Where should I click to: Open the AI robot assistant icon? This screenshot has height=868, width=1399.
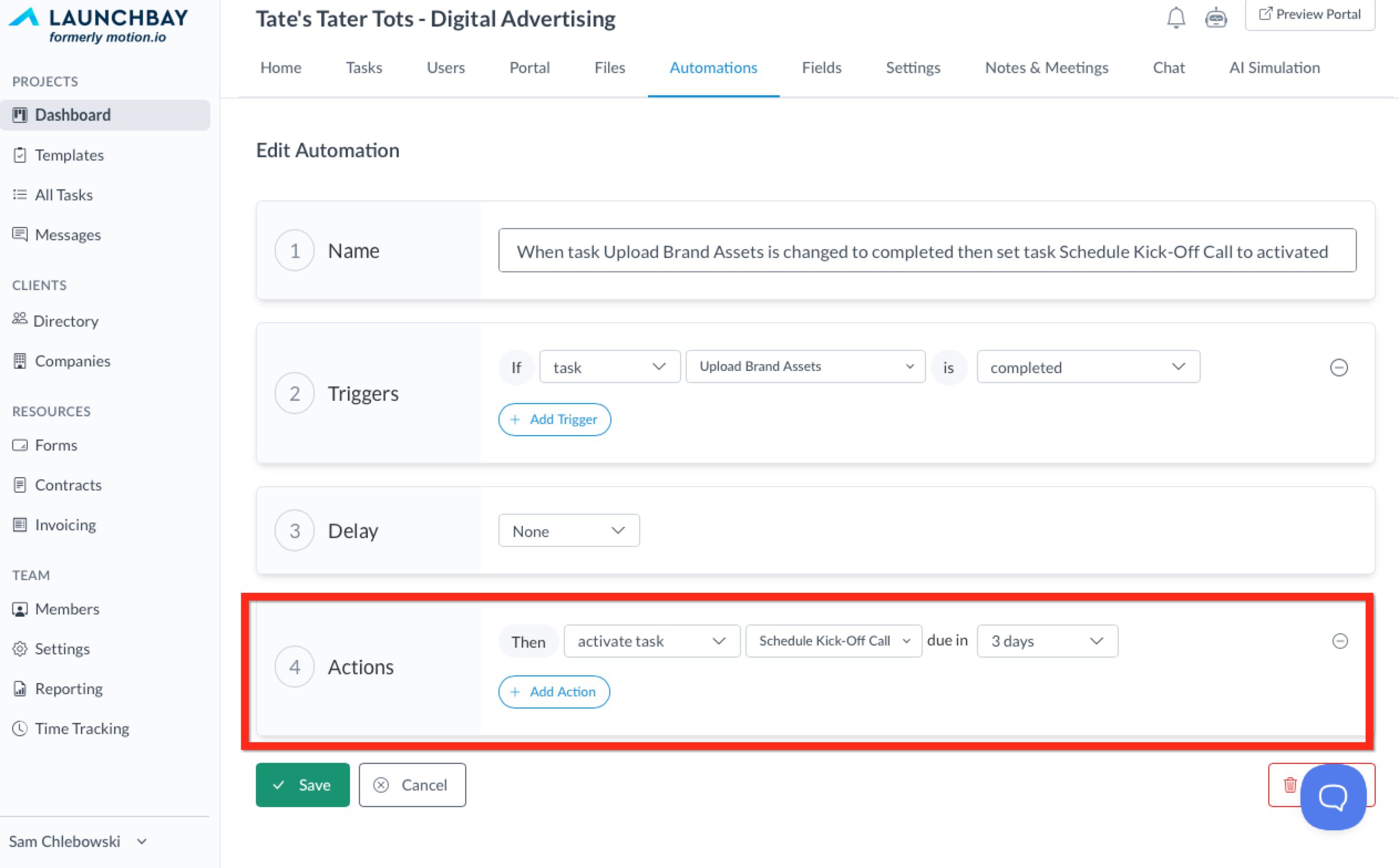point(1216,18)
